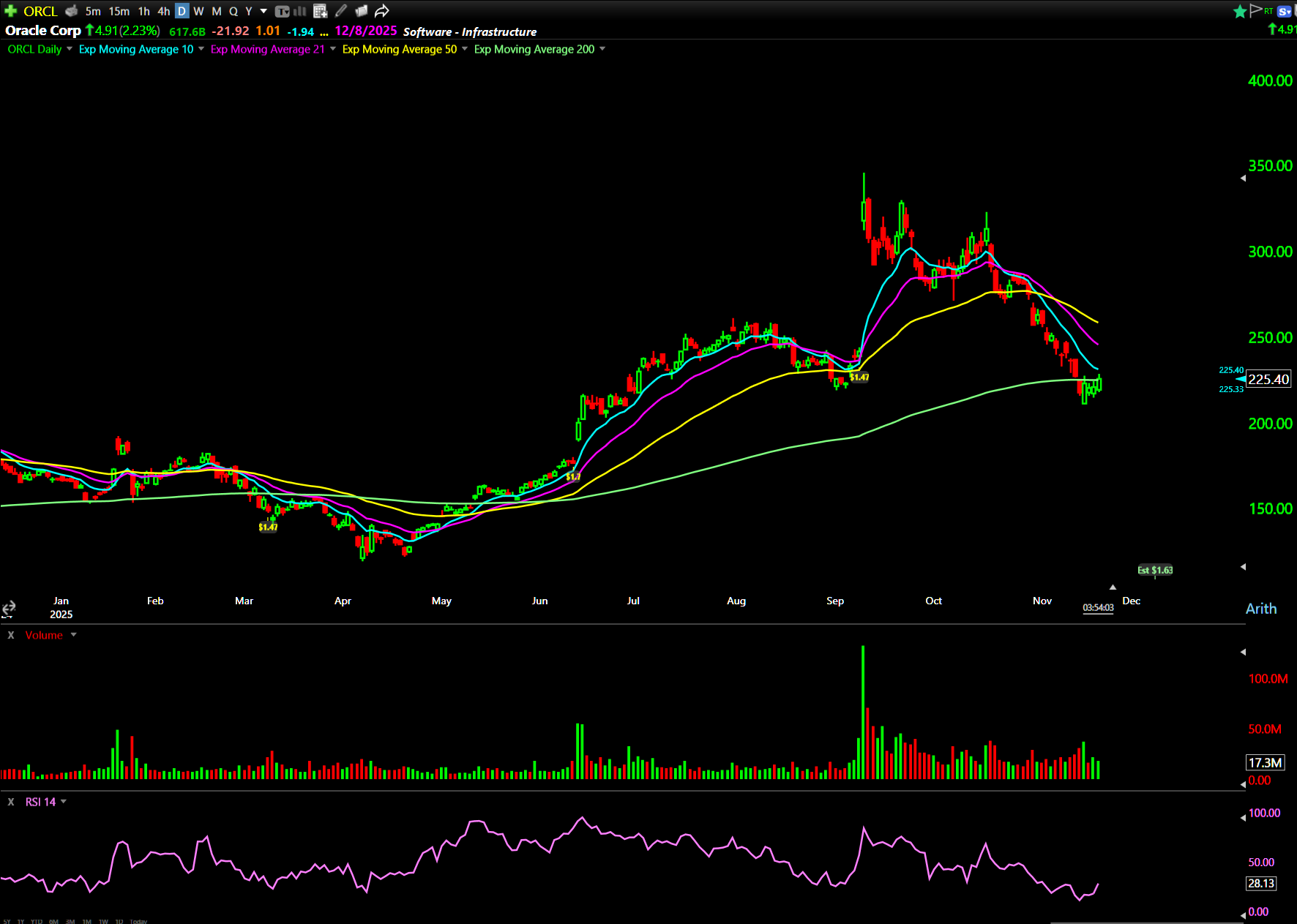This screenshot has width=1297, height=924.
Task: Click the chart templates folder icon
Action: (362, 11)
